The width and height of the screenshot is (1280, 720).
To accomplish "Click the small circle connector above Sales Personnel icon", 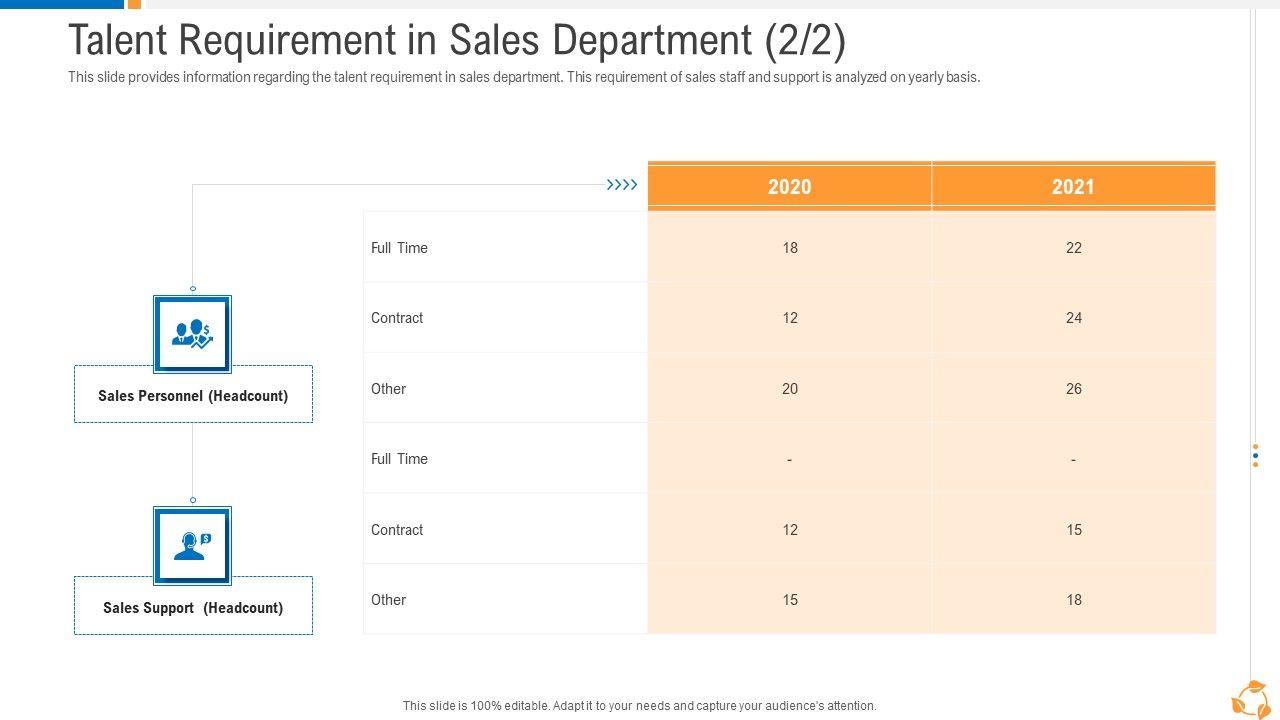I will tap(193, 289).
